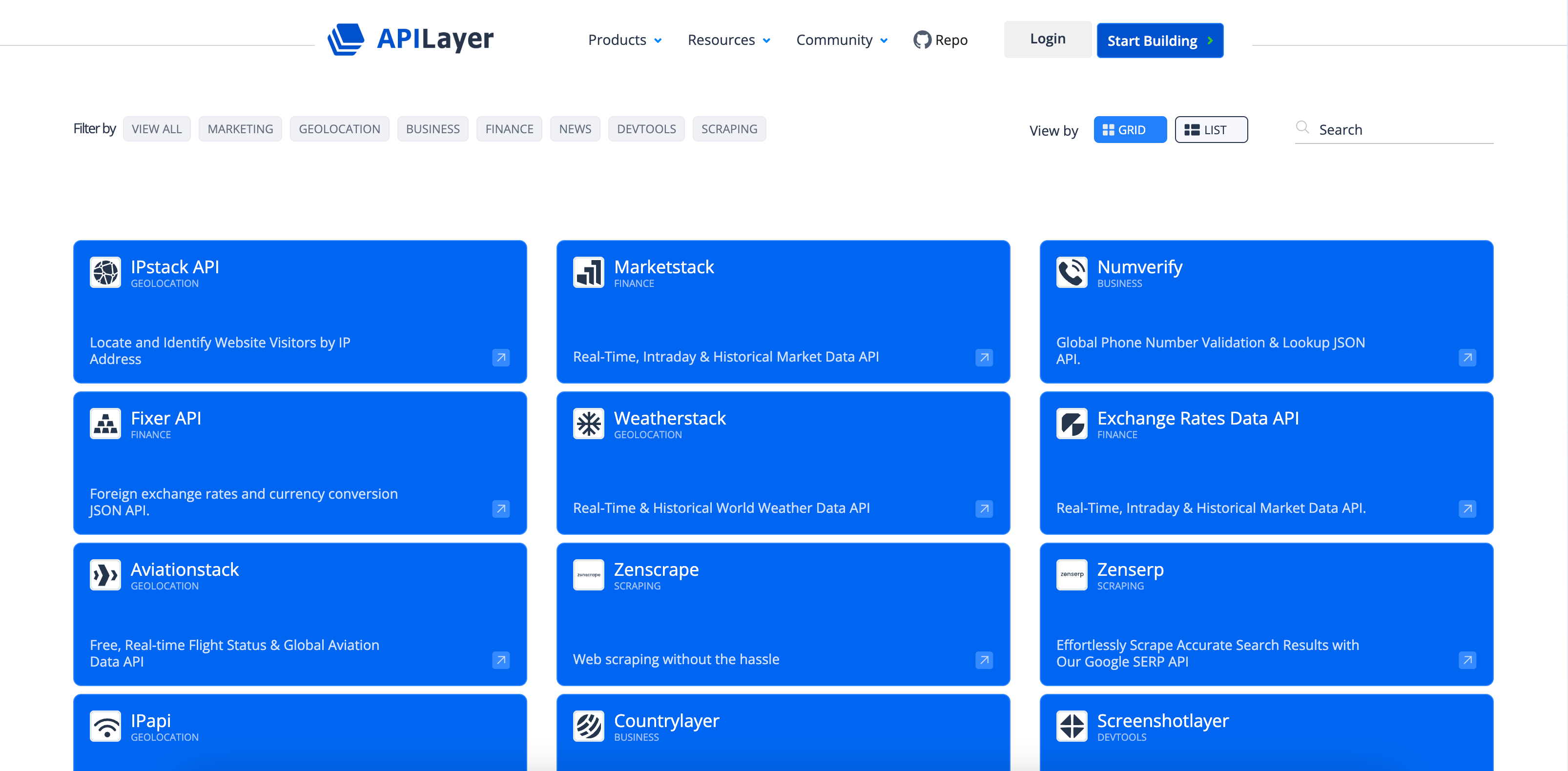Screen dimensions: 1568x771
Task: Click the search magnifier icon
Action: pyautogui.click(x=1302, y=127)
